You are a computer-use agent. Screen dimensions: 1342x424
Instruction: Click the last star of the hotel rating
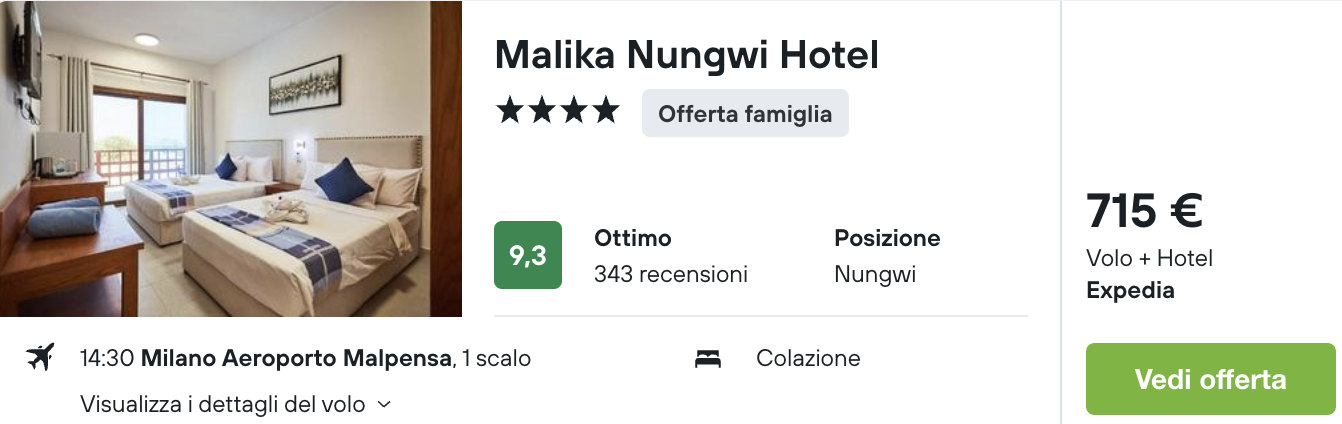(x=605, y=111)
